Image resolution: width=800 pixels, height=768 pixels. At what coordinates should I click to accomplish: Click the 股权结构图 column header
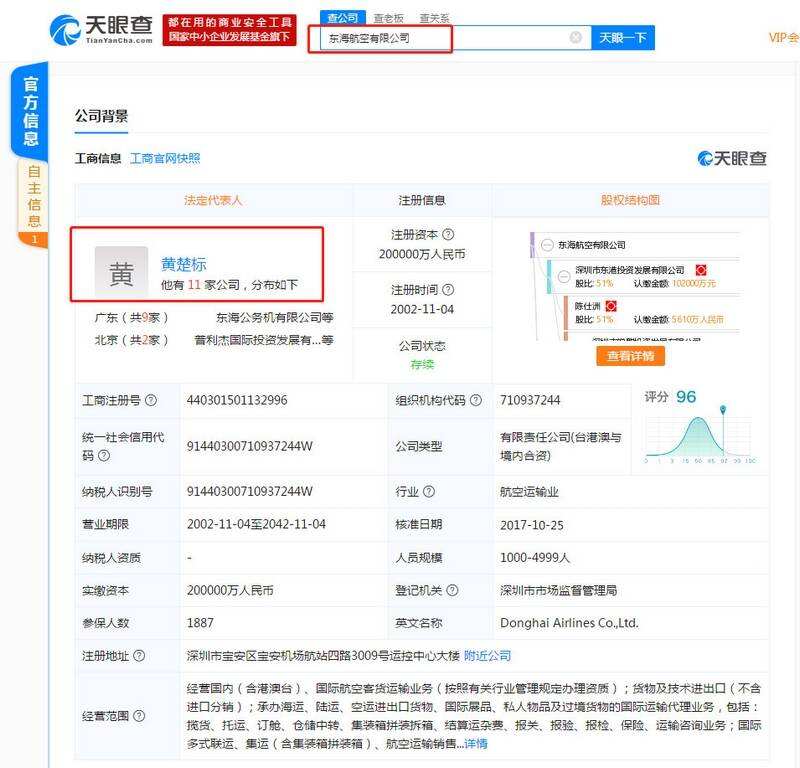[630, 200]
